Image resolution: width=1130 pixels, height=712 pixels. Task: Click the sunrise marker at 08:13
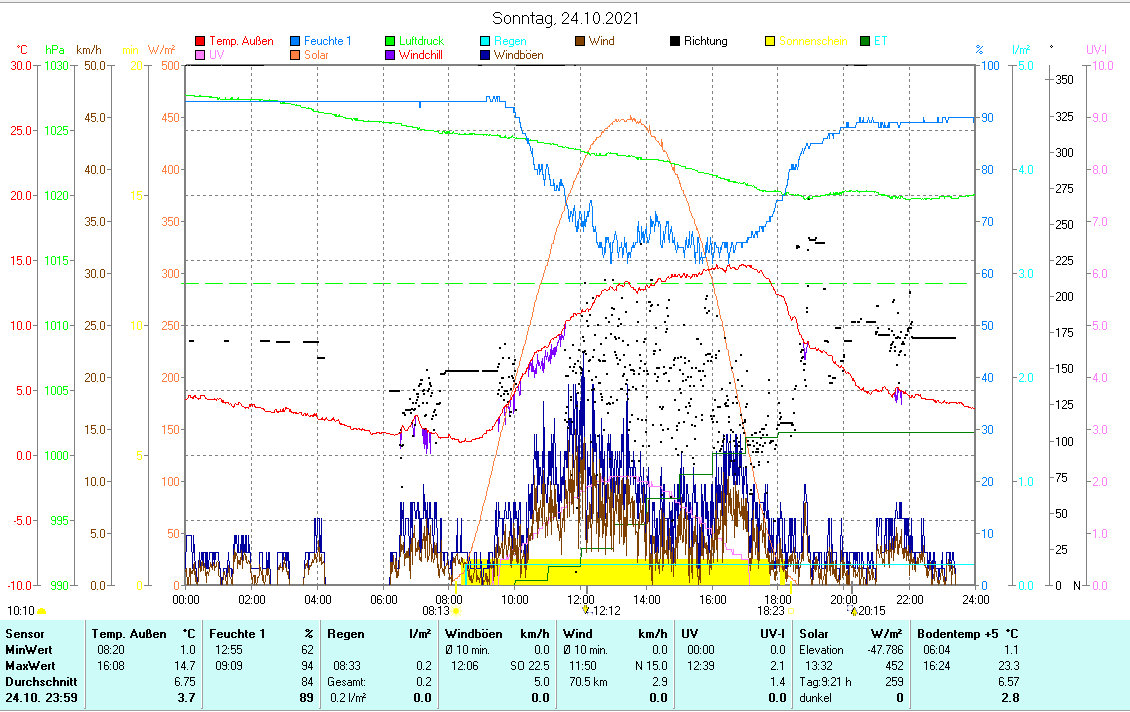[x=457, y=610]
